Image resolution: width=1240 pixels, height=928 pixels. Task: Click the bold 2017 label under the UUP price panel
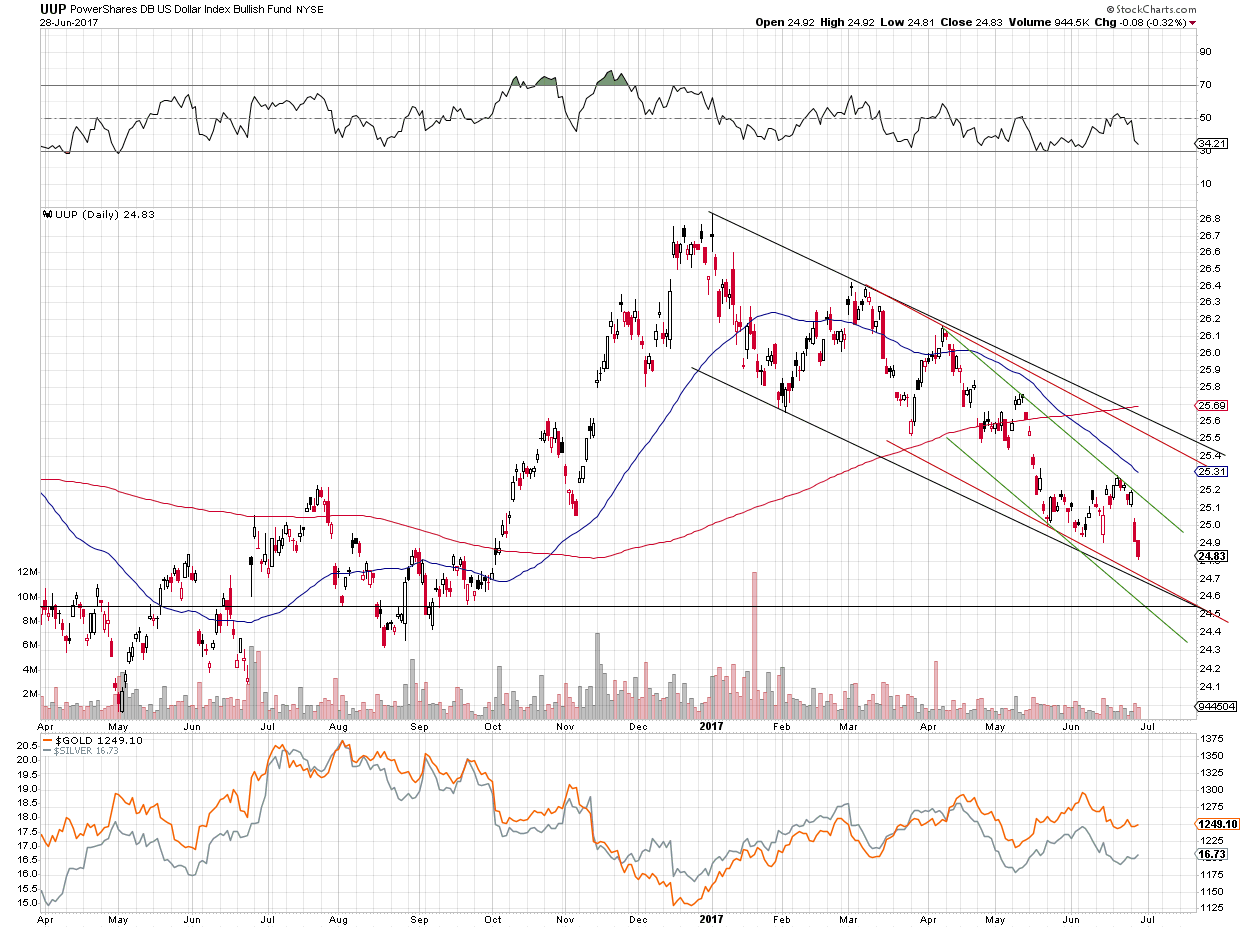pyautogui.click(x=711, y=726)
